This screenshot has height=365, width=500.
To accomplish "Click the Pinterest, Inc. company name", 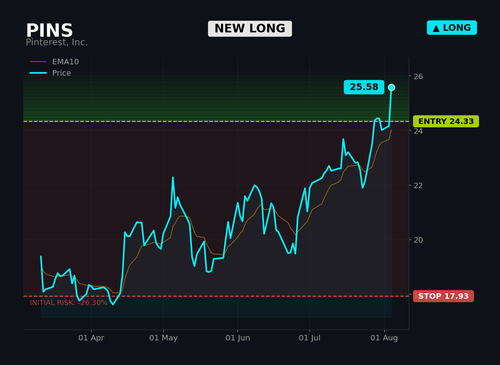I will click(57, 42).
